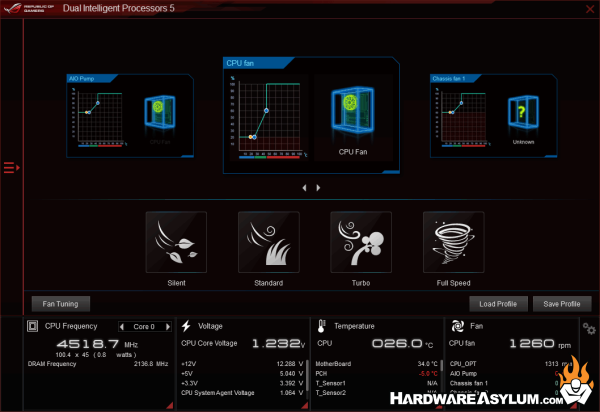The image size is (600, 412).
Task: Click the Chassis fan 1 list row
Action: click(x=504, y=383)
